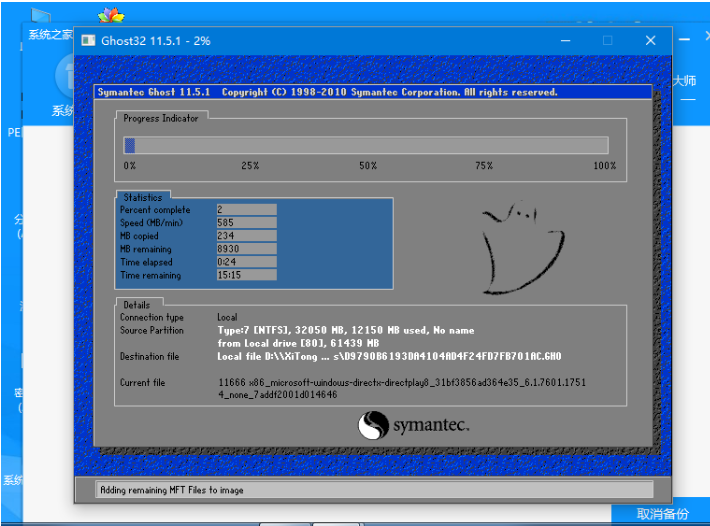Click the Percent complete value field

tap(246, 210)
